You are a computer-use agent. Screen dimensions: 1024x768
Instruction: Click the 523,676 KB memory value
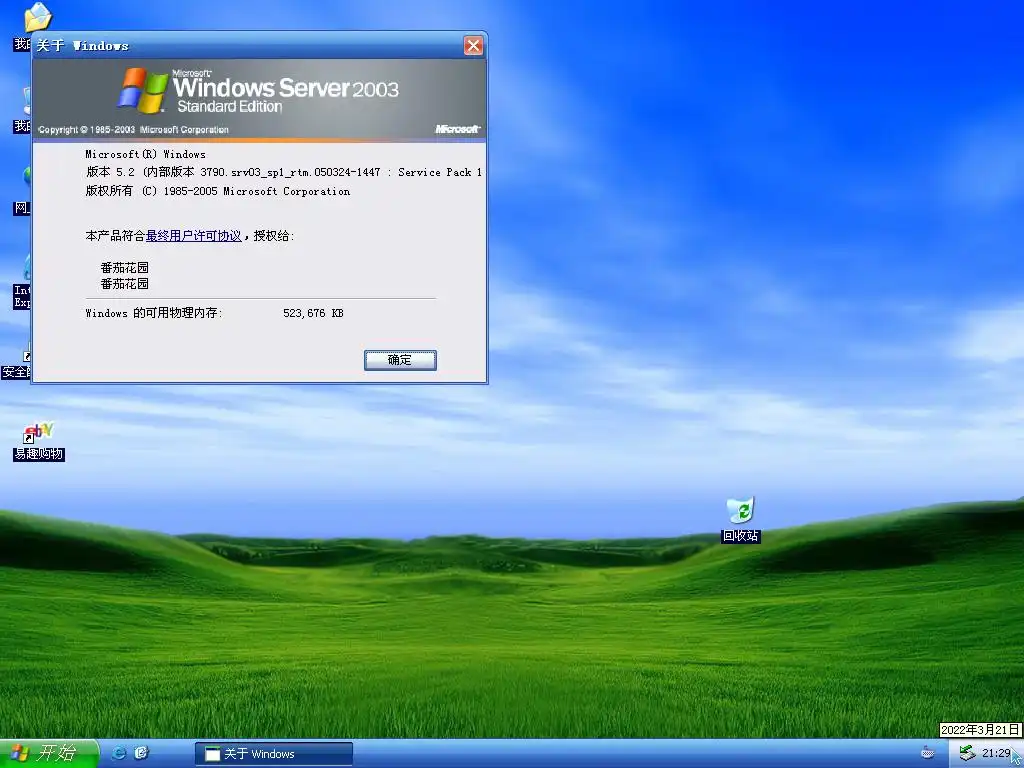313,313
